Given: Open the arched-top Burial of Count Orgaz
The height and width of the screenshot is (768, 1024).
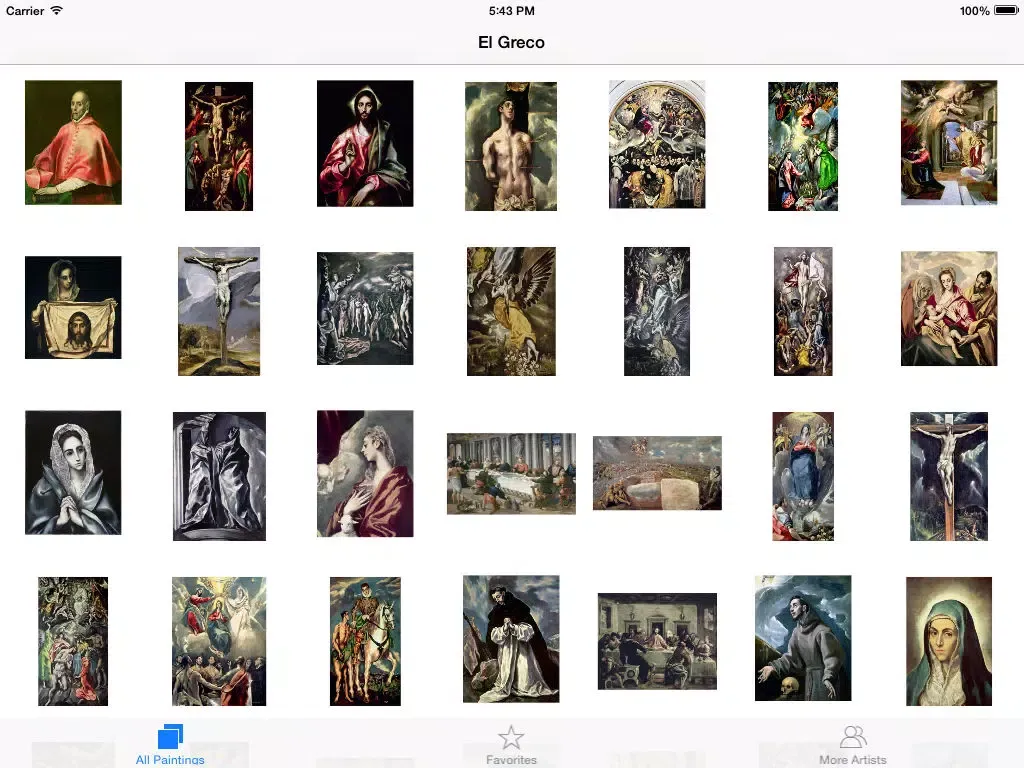Looking at the screenshot, I should point(657,144).
